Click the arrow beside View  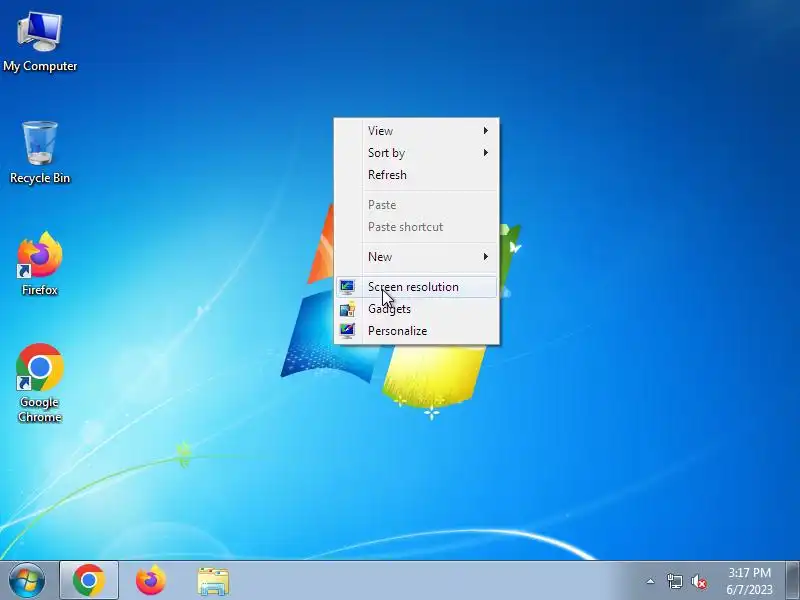[486, 131]
